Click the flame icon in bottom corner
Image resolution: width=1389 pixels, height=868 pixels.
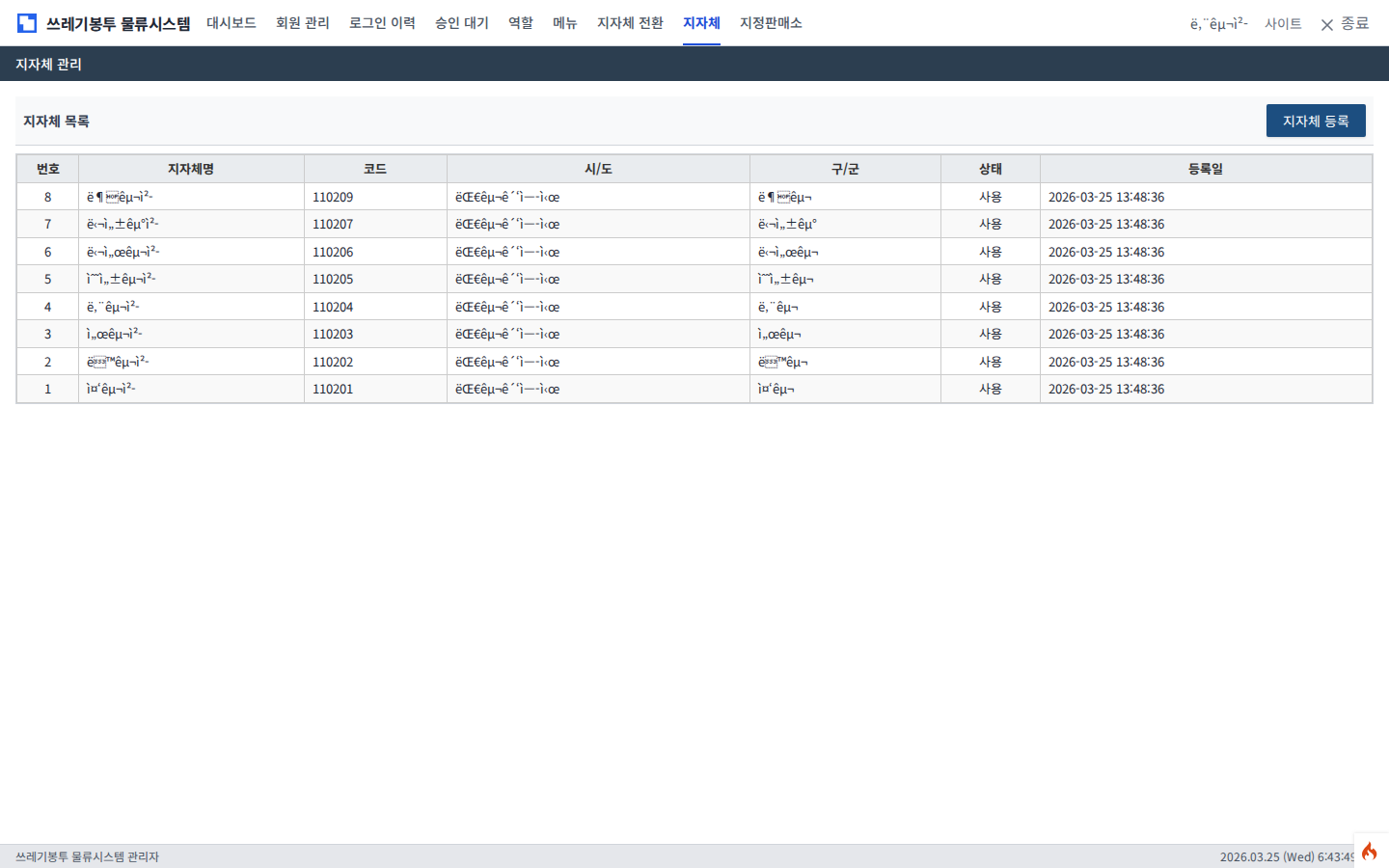click(x=1369, y=851)
